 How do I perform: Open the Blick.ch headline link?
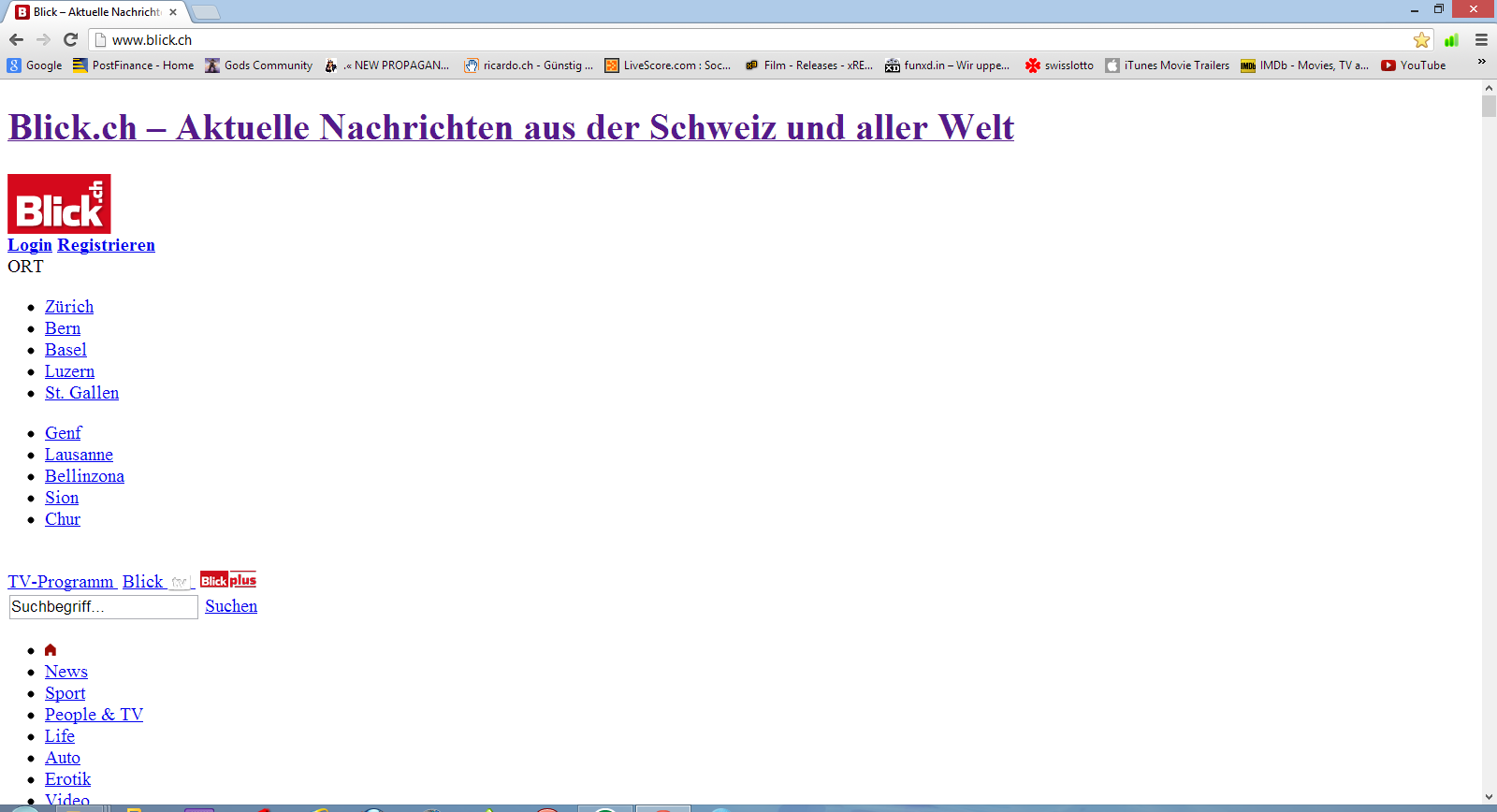coord(511,127)
